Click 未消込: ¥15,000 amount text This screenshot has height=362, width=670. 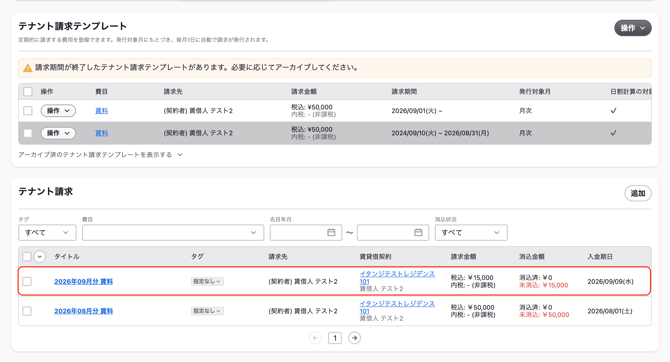(544, 285)
